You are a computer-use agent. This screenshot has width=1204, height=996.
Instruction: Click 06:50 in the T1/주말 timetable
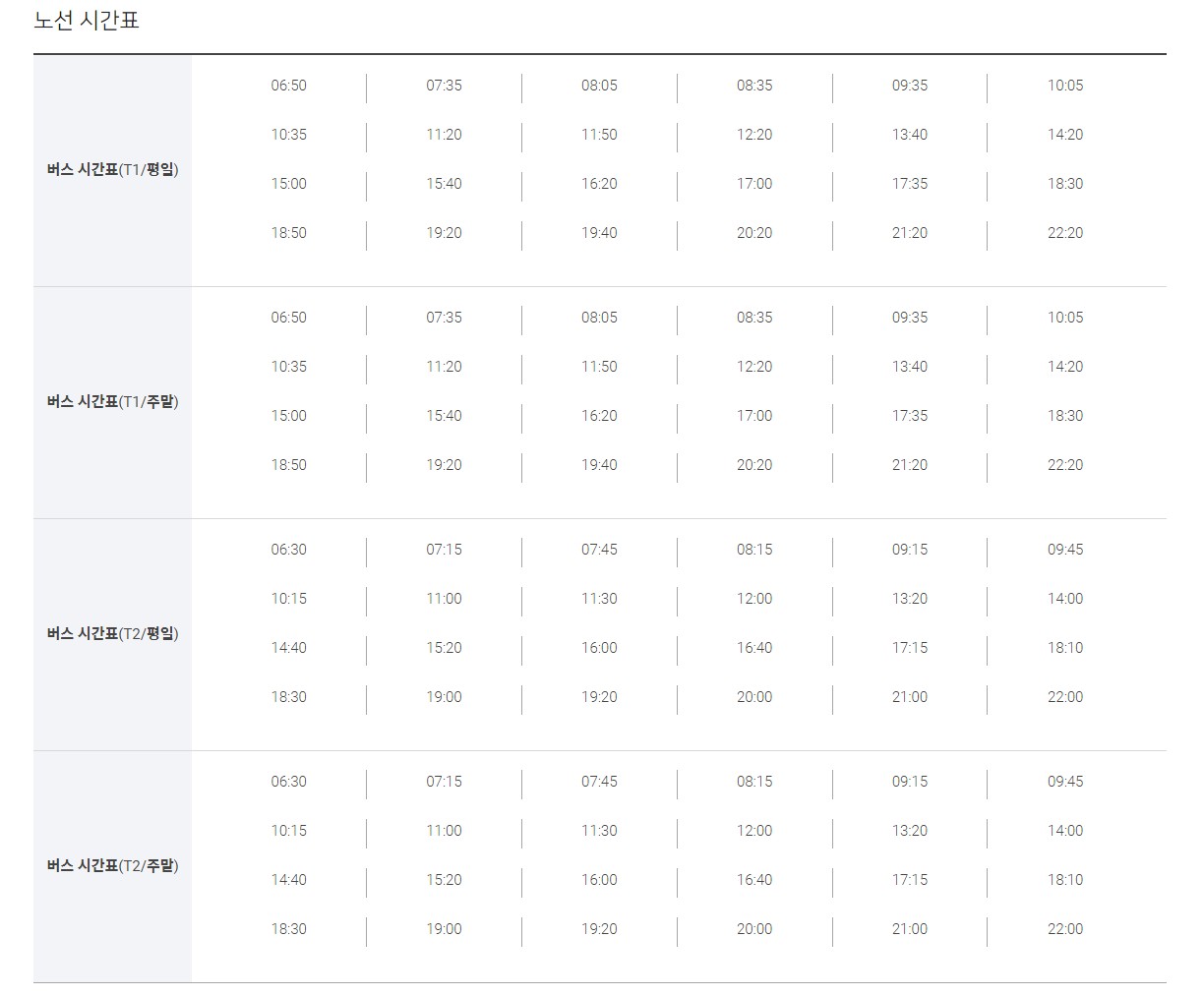coord(289,318)
